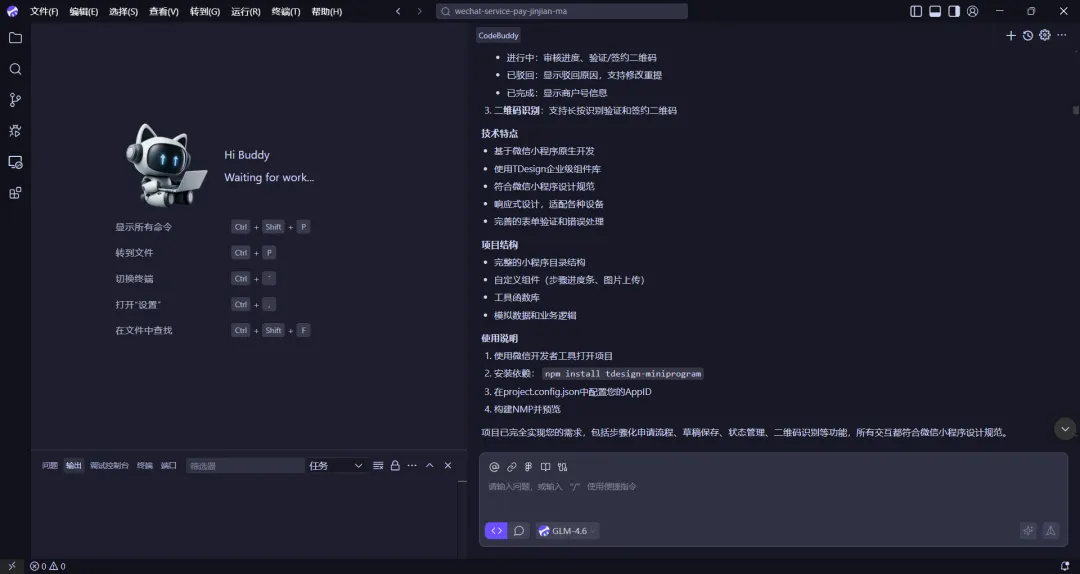
Task: Start a new chat with plus icon
Action: [x=1010, y=35]
